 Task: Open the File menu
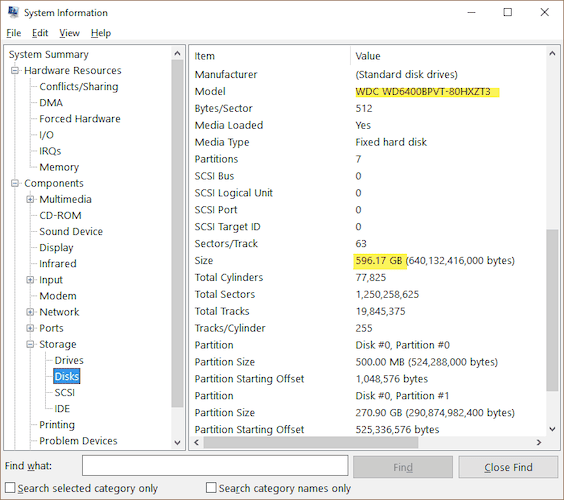click(x=14, y=33)
